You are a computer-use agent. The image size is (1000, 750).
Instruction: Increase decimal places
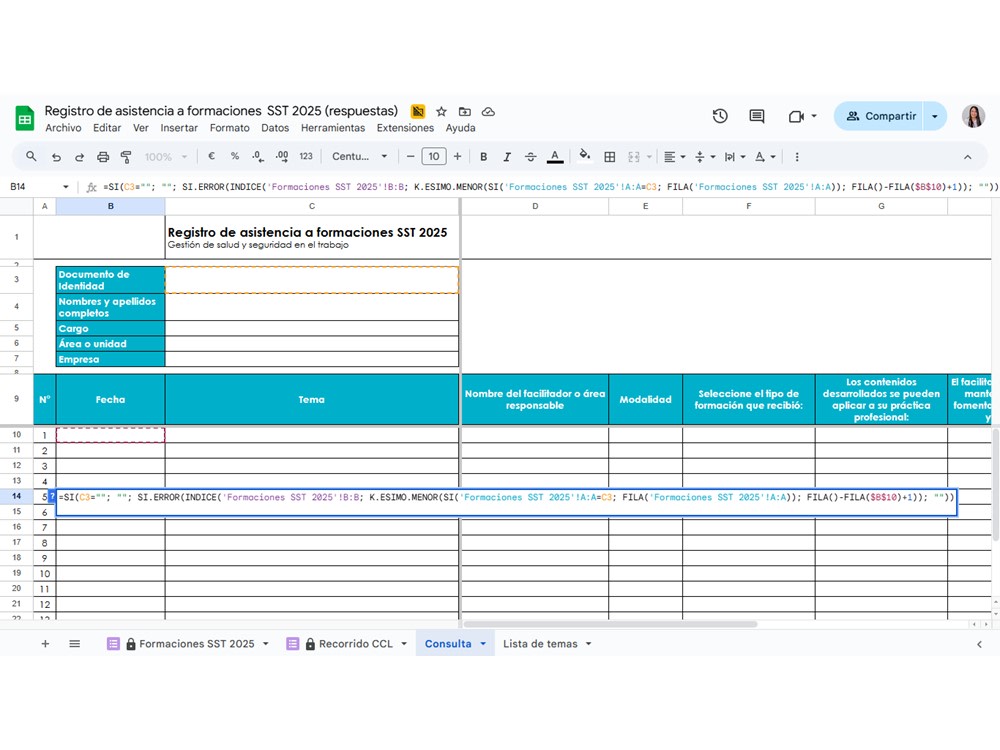pos(282,156)
